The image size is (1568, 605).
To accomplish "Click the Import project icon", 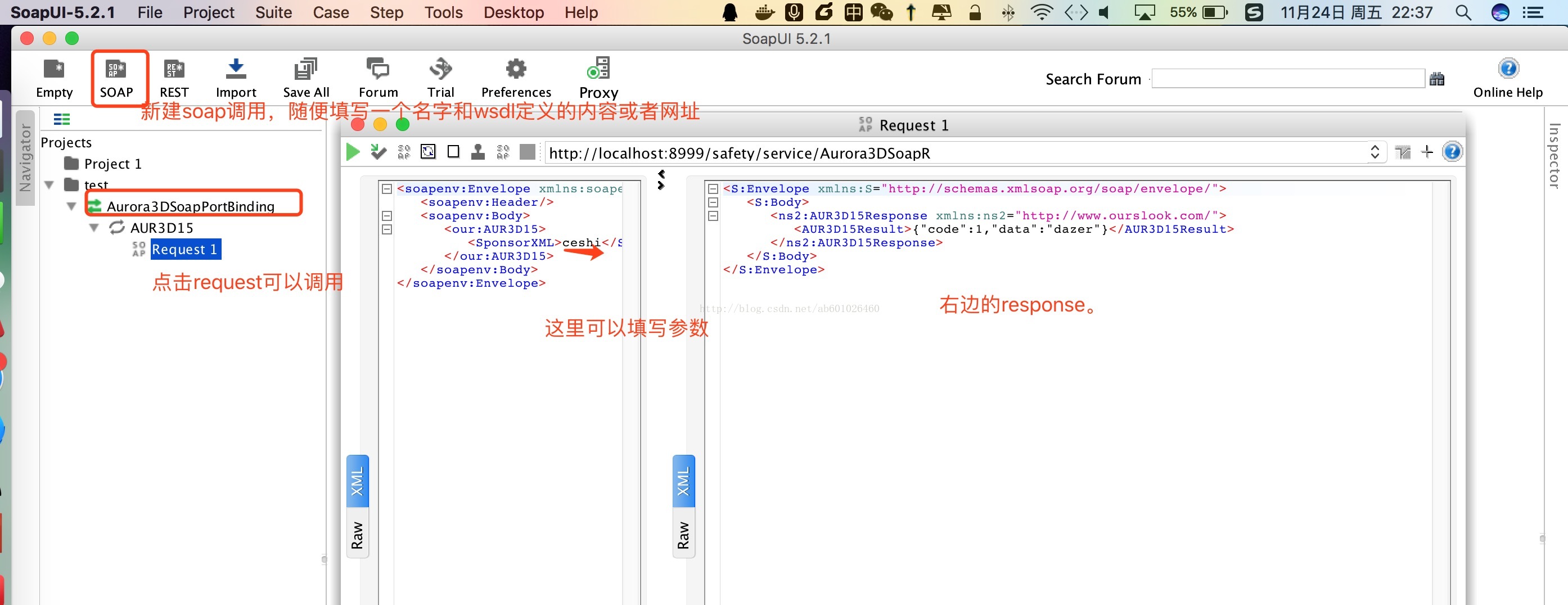I will click(236, 78).
